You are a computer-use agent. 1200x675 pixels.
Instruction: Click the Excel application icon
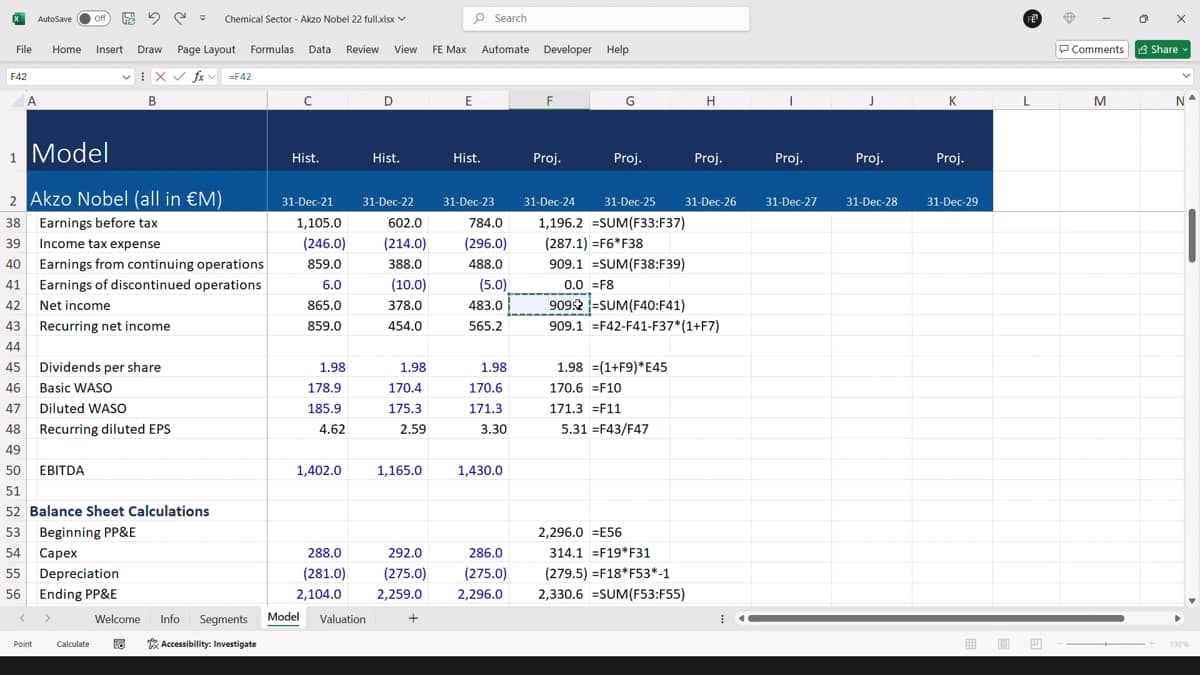coord(18,18)
